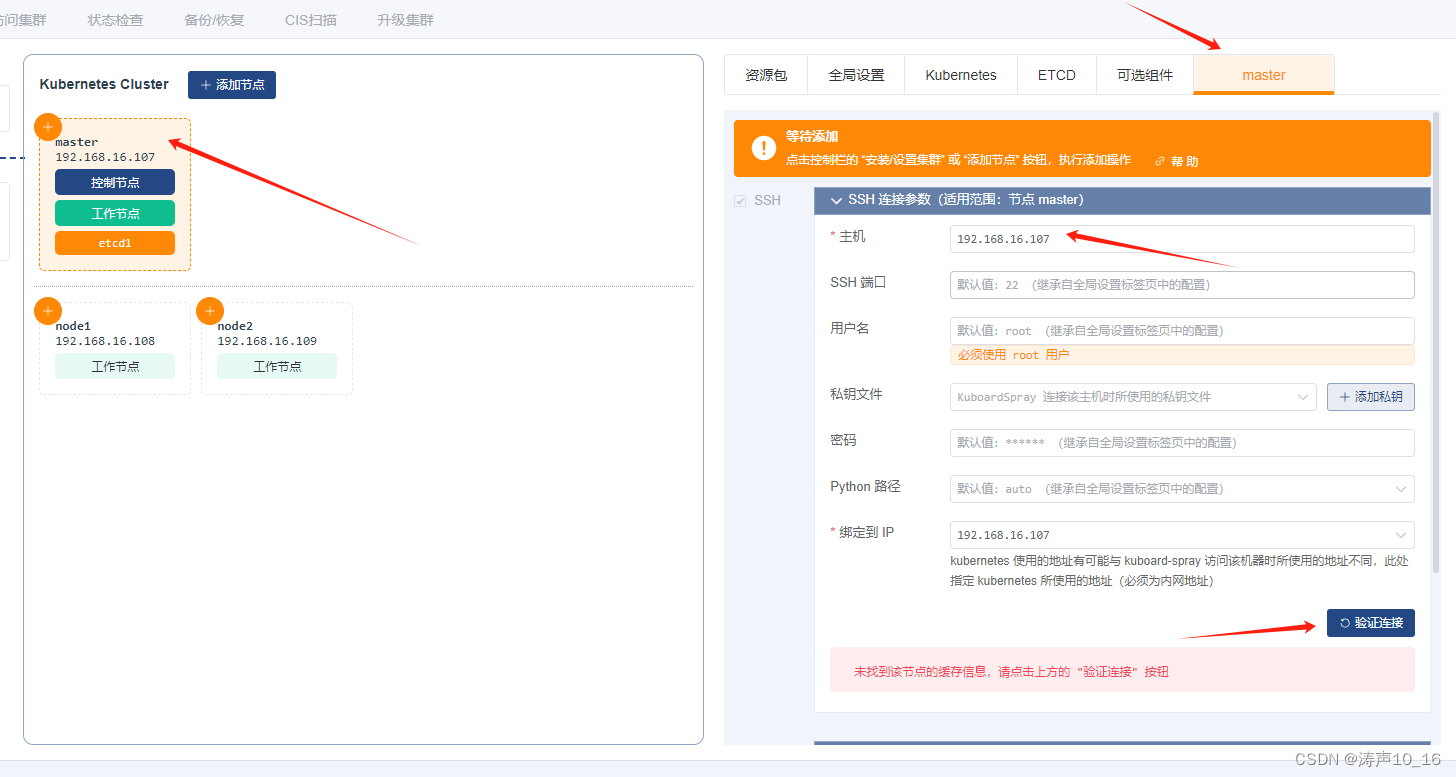This screenshot has height=777, width=1456.
Task: Open the CIS扫描 top menu item
Action: [x=311, y=20]
